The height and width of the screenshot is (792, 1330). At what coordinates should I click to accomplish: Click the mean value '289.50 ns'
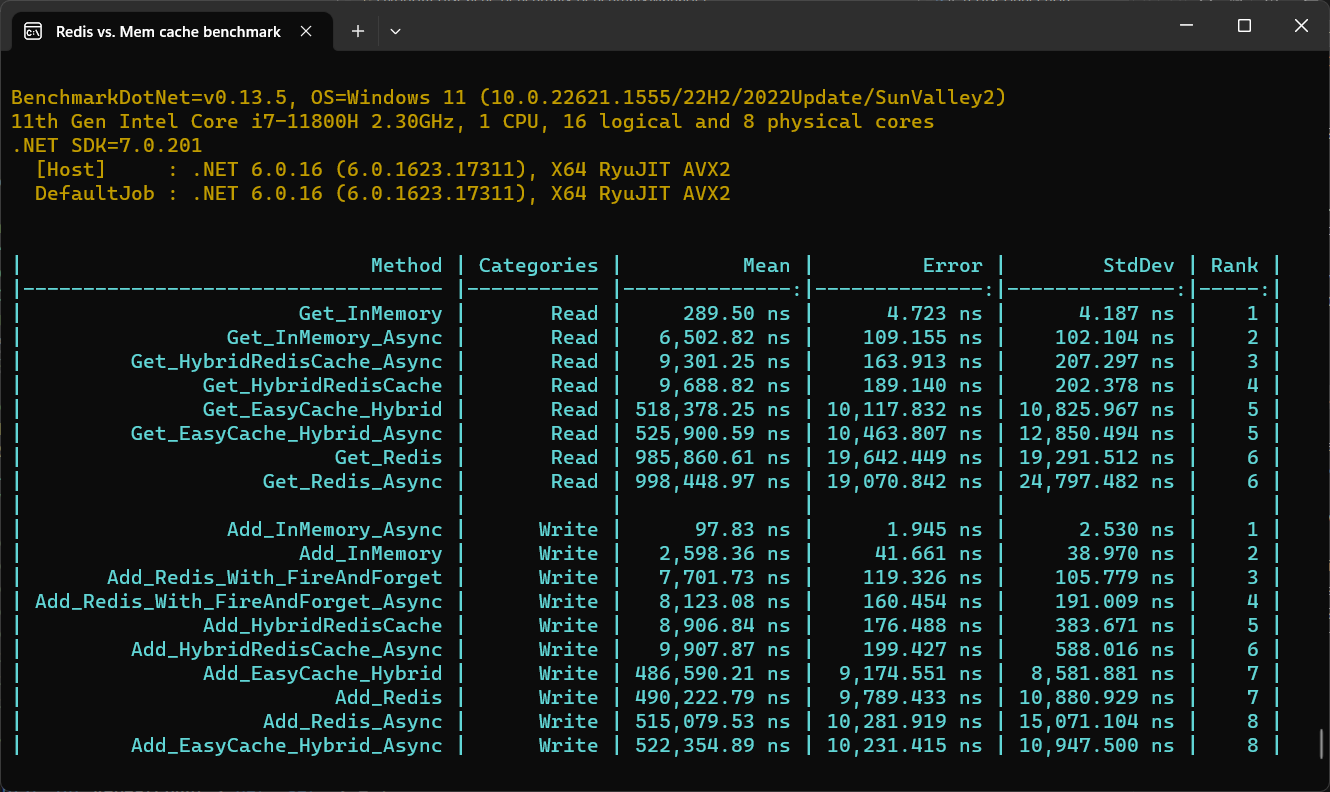coord(736,313)
